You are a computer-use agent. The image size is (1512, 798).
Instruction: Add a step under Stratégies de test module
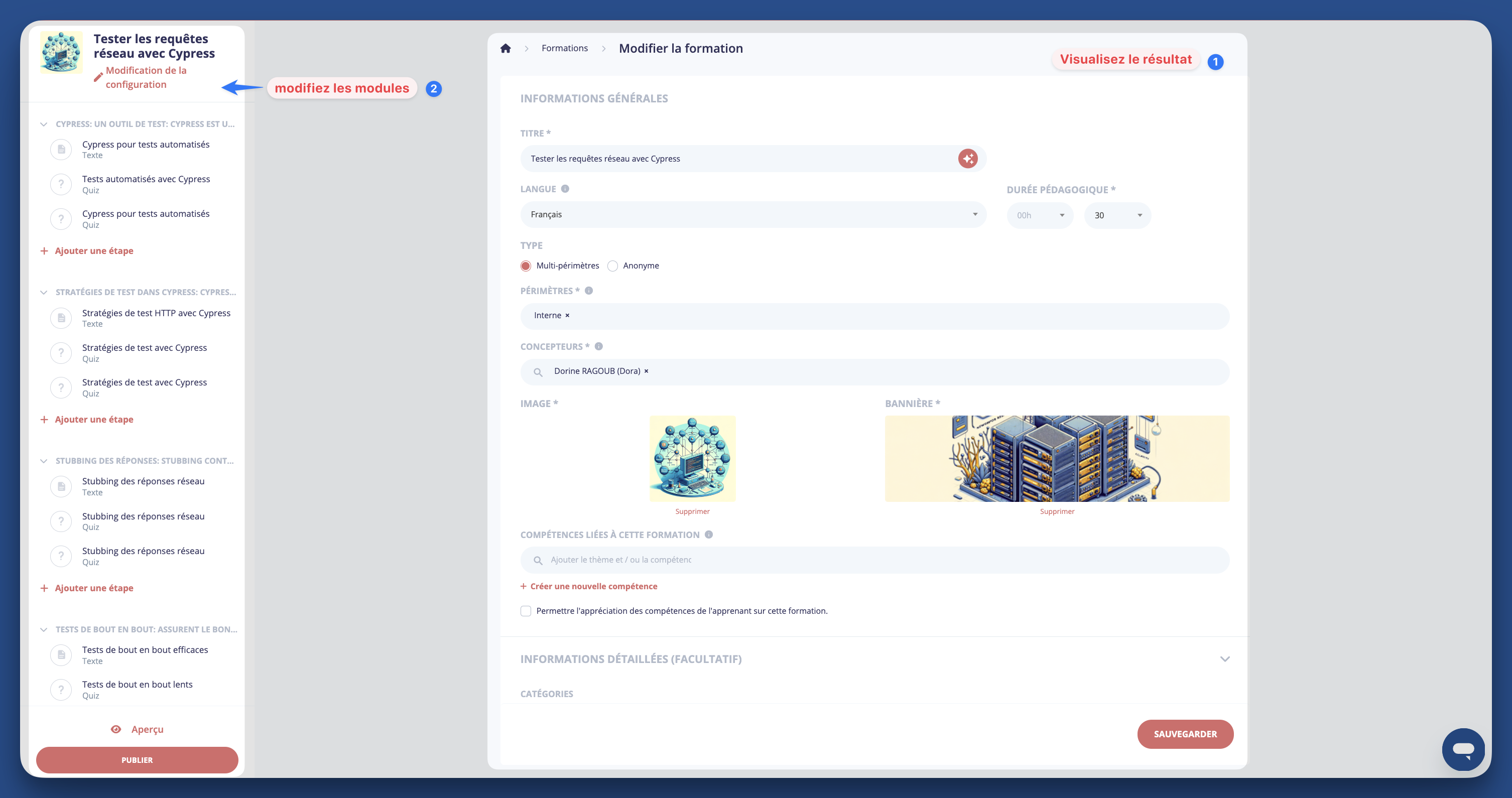(94, 420)
